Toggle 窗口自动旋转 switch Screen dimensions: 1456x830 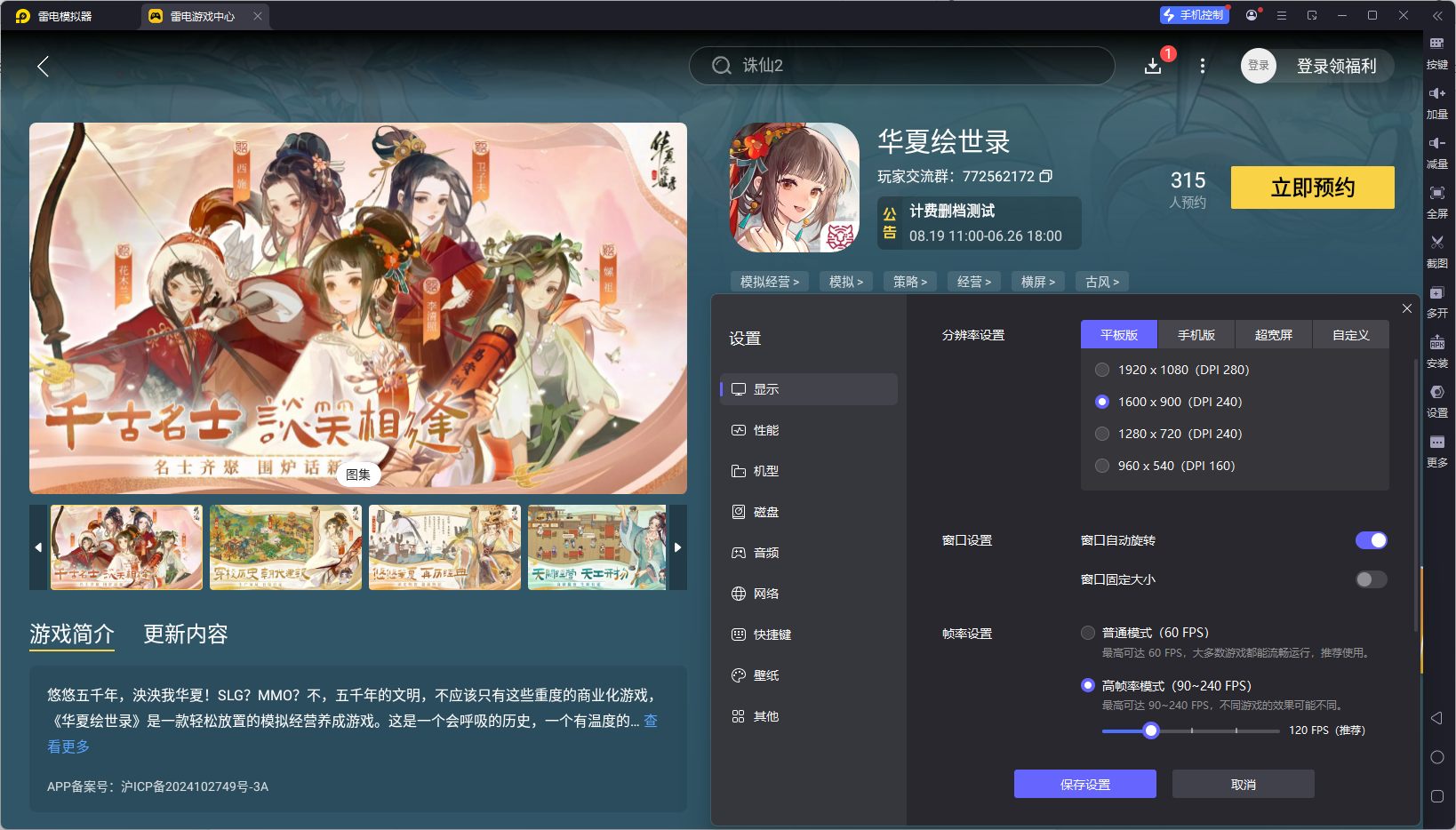point(1372,540)
